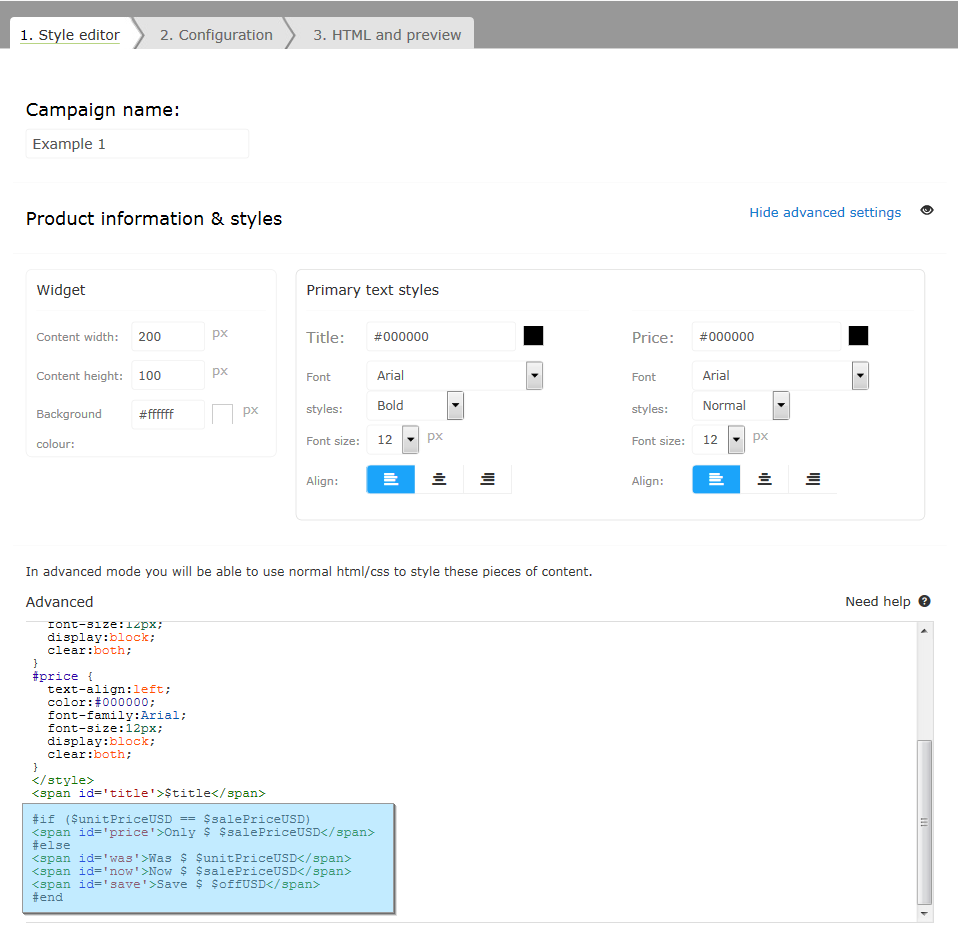Open the Title Font size dropdown
The width and height of the screenshot is (958, 927).
pos(392,439)
